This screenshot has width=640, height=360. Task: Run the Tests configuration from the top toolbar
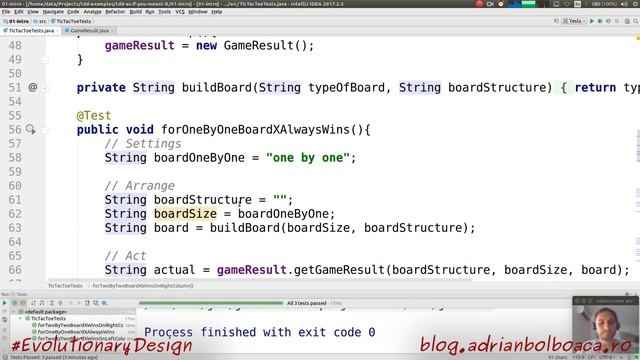(x=592, y=21)
